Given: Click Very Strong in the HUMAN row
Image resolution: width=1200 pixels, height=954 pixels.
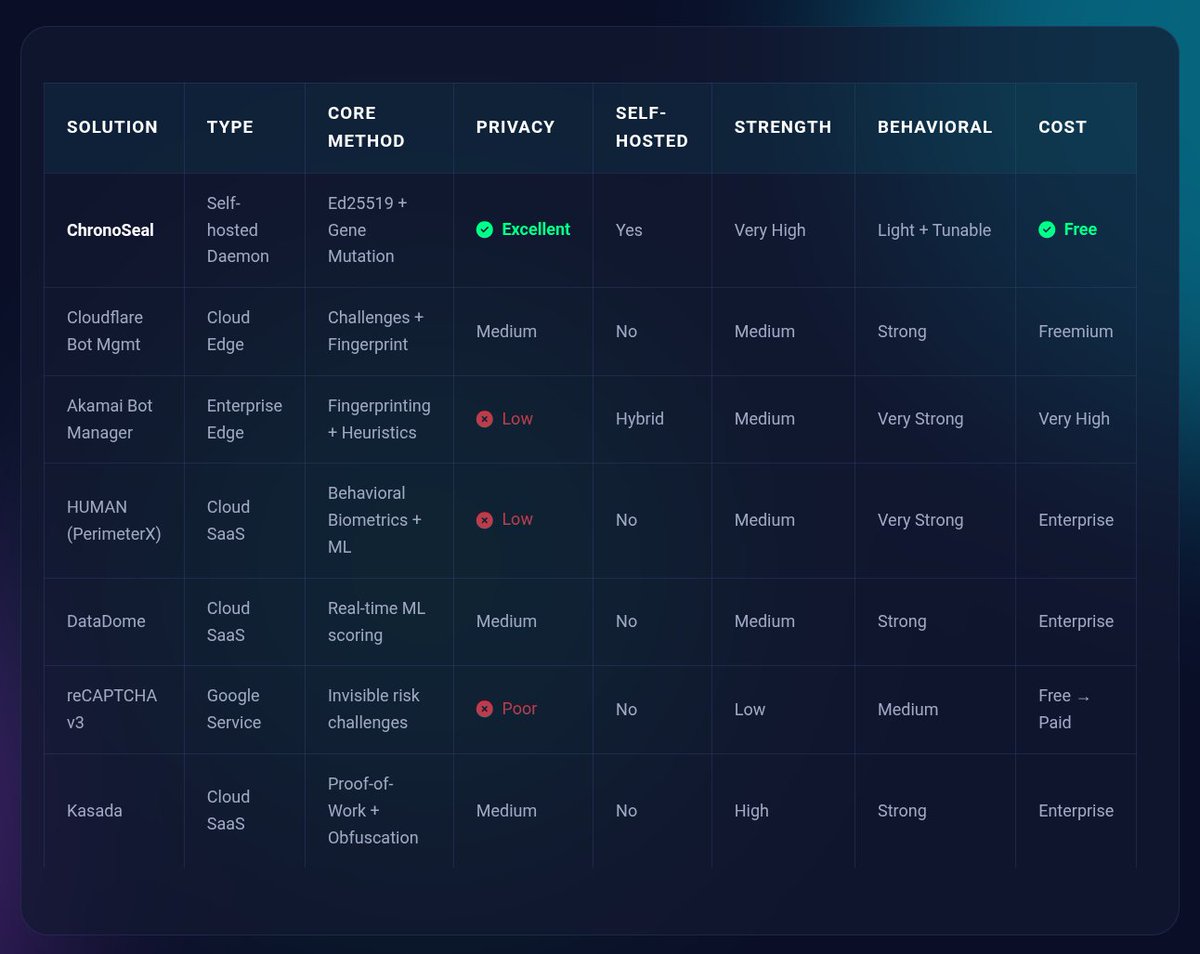Looking at the screenshot, I should tap(921, 520).
